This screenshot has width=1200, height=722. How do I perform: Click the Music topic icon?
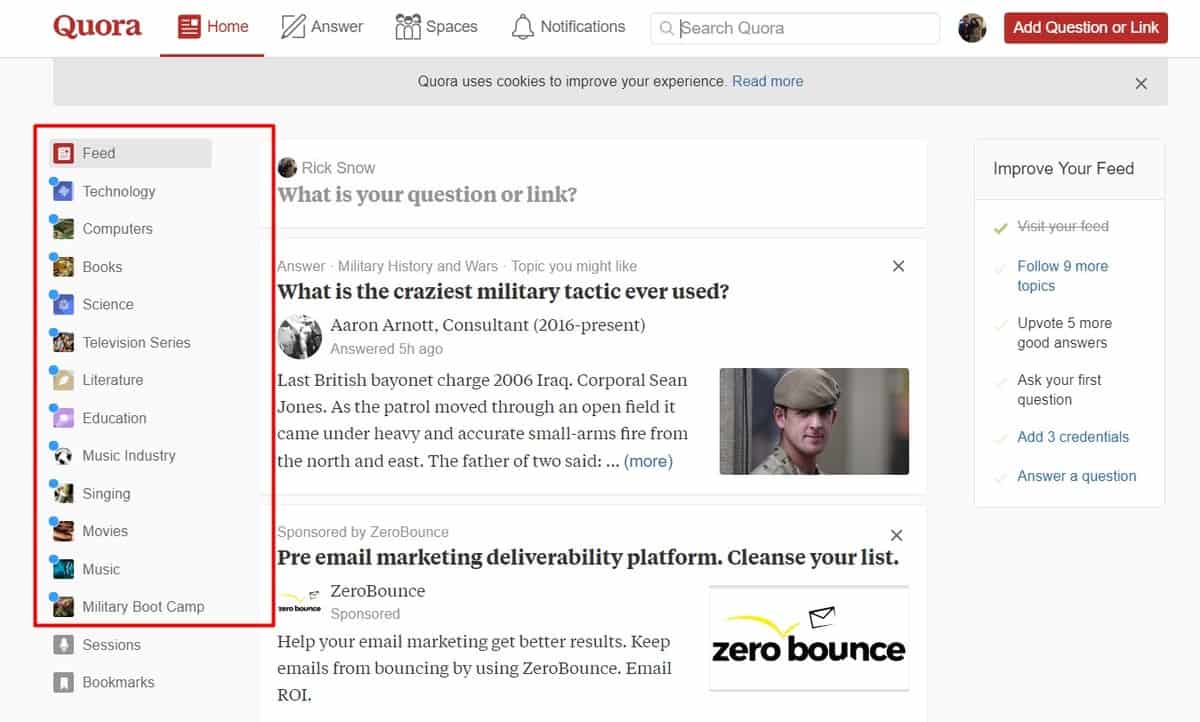pyautogui.click(x=64, y=569)
